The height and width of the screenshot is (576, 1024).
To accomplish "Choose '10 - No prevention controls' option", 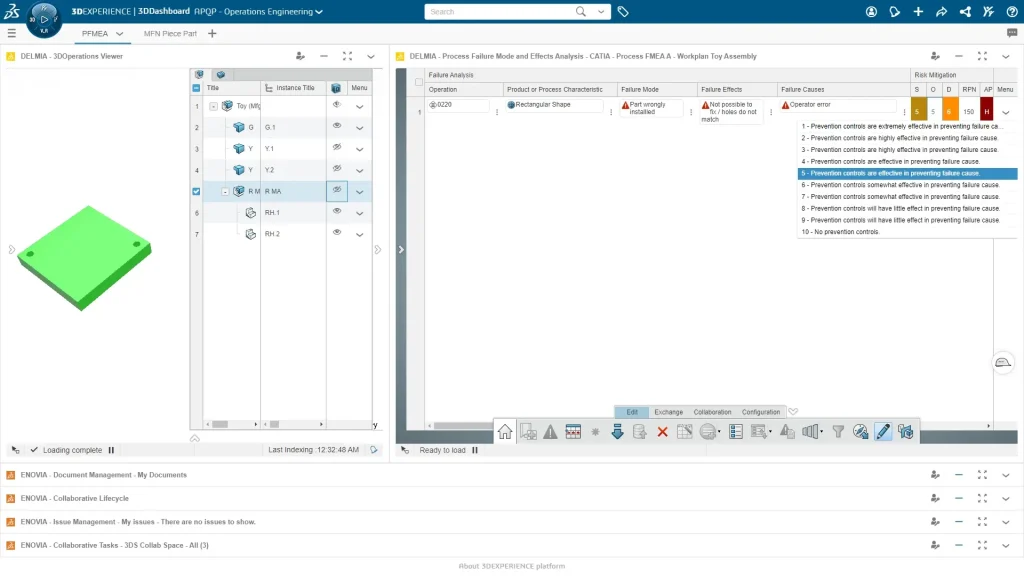I will click(x=841, y=232).
